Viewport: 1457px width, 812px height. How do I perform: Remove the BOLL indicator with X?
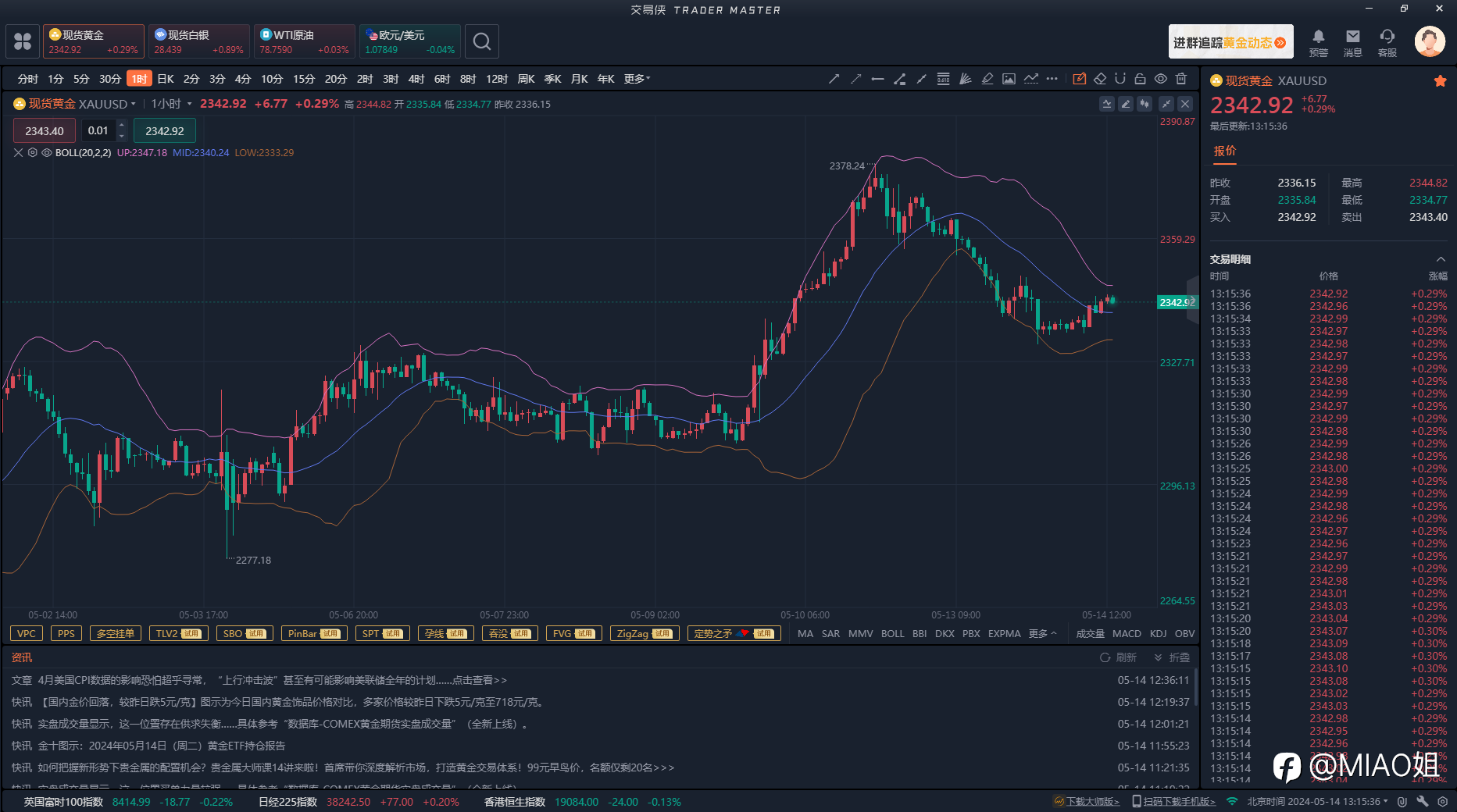click(18, 153)
